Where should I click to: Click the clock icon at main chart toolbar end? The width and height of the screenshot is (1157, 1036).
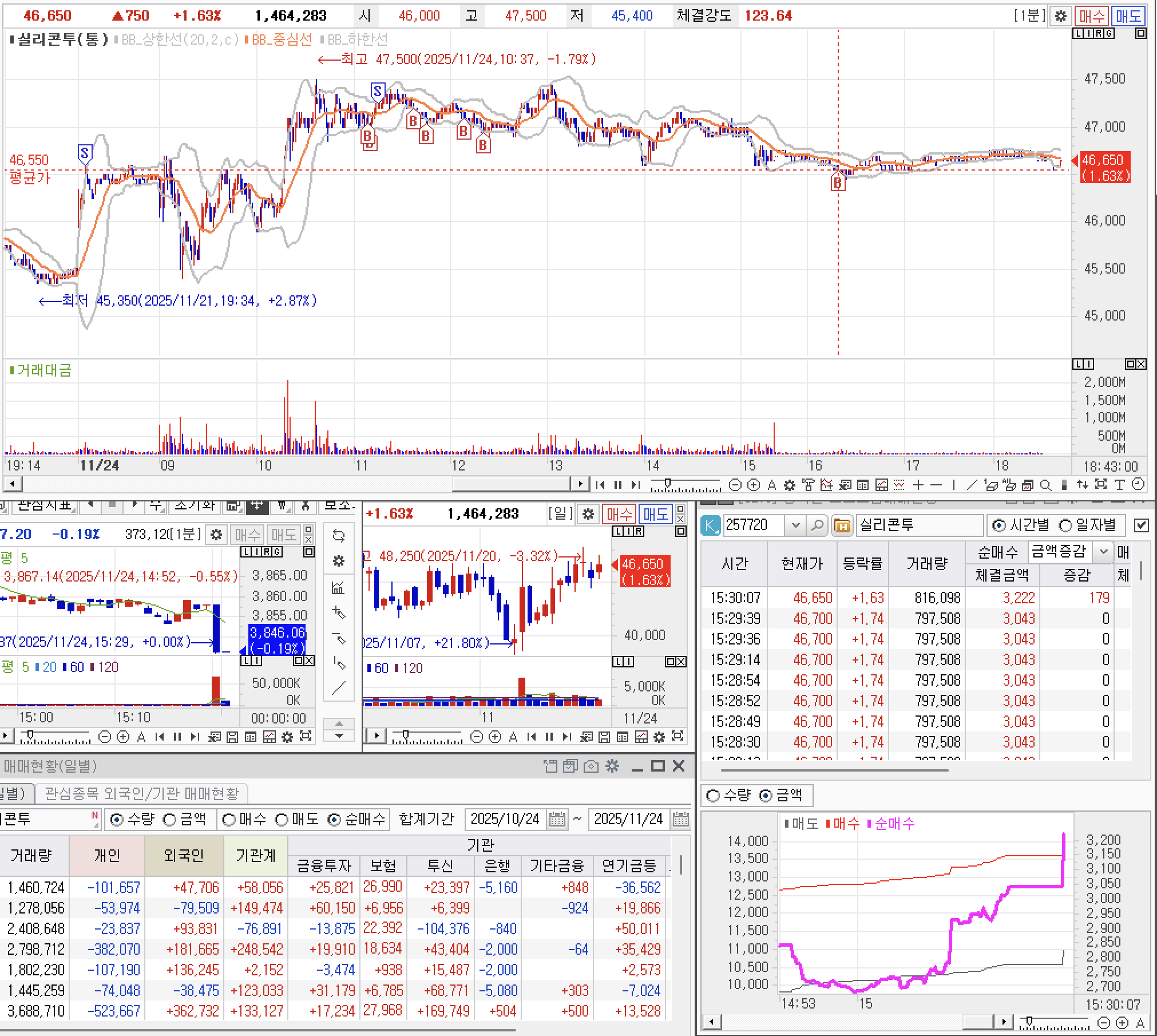coord(1138,484)
